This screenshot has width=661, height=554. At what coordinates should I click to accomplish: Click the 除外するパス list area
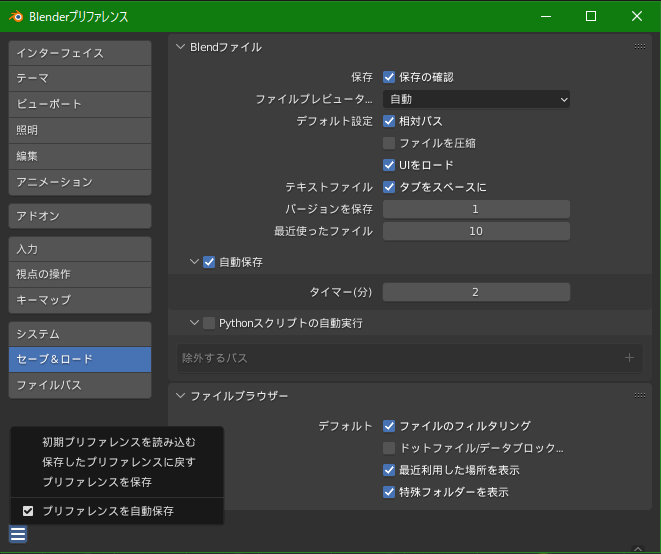tap(410, 358)
